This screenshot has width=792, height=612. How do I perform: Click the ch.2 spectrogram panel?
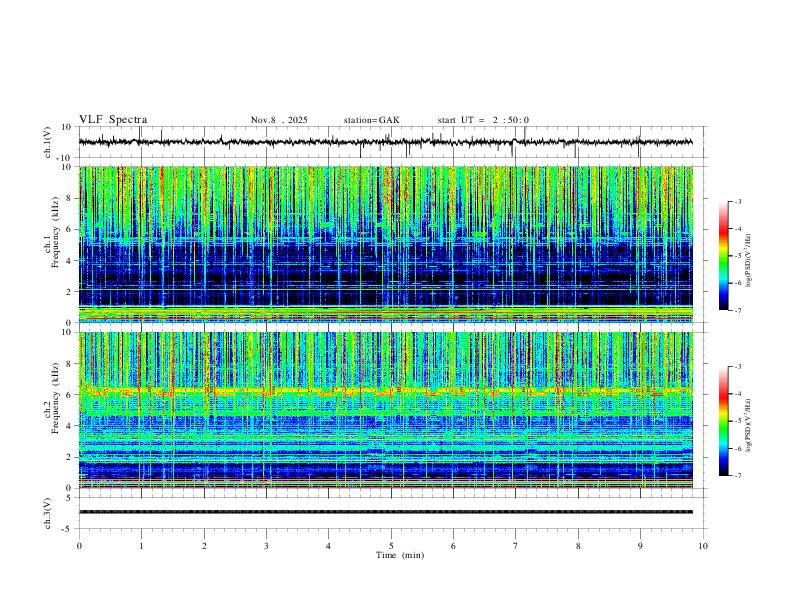(385, 410)
